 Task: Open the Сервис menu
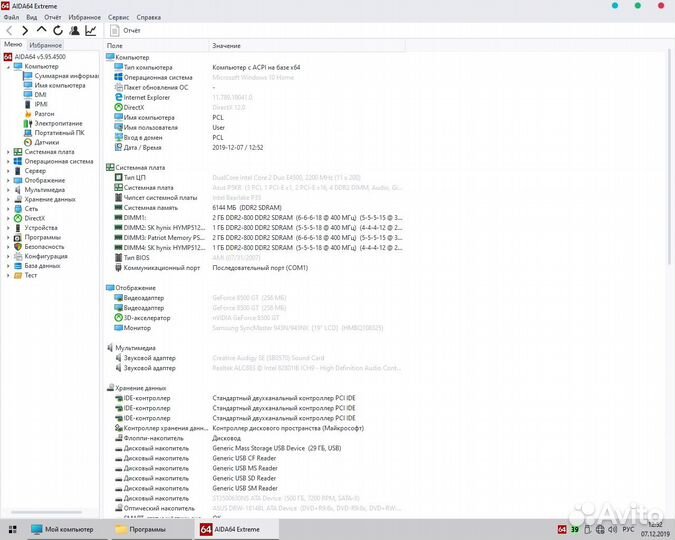[118, 17]
